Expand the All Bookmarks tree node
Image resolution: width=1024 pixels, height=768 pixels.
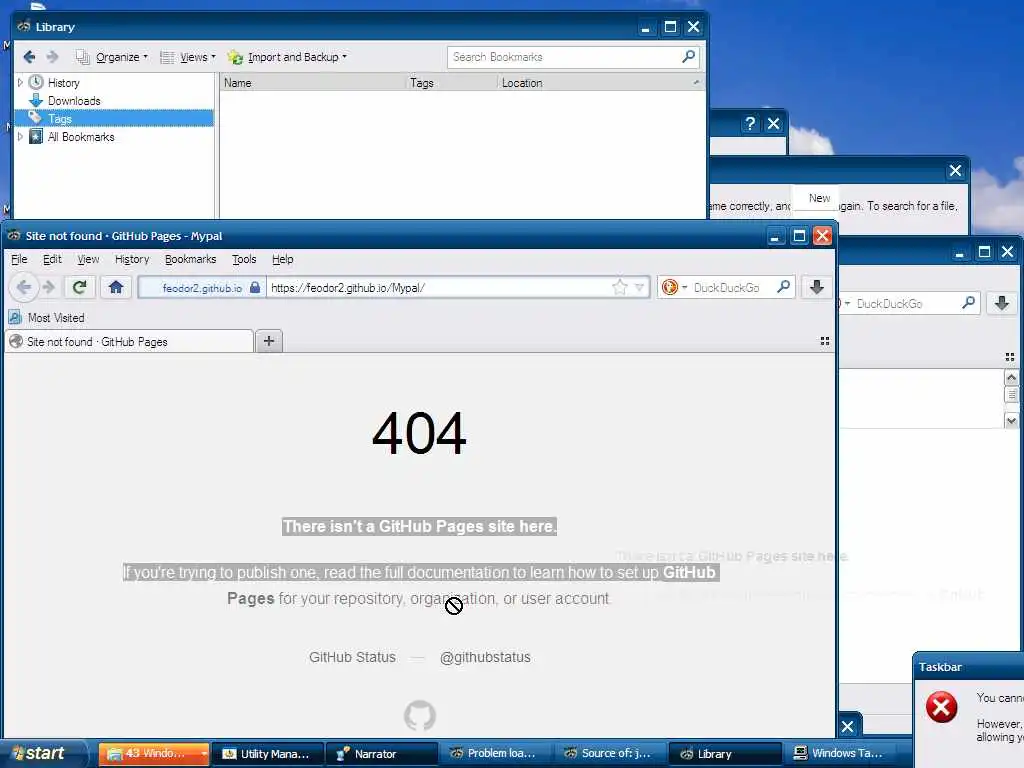click(x=20, y=136)
